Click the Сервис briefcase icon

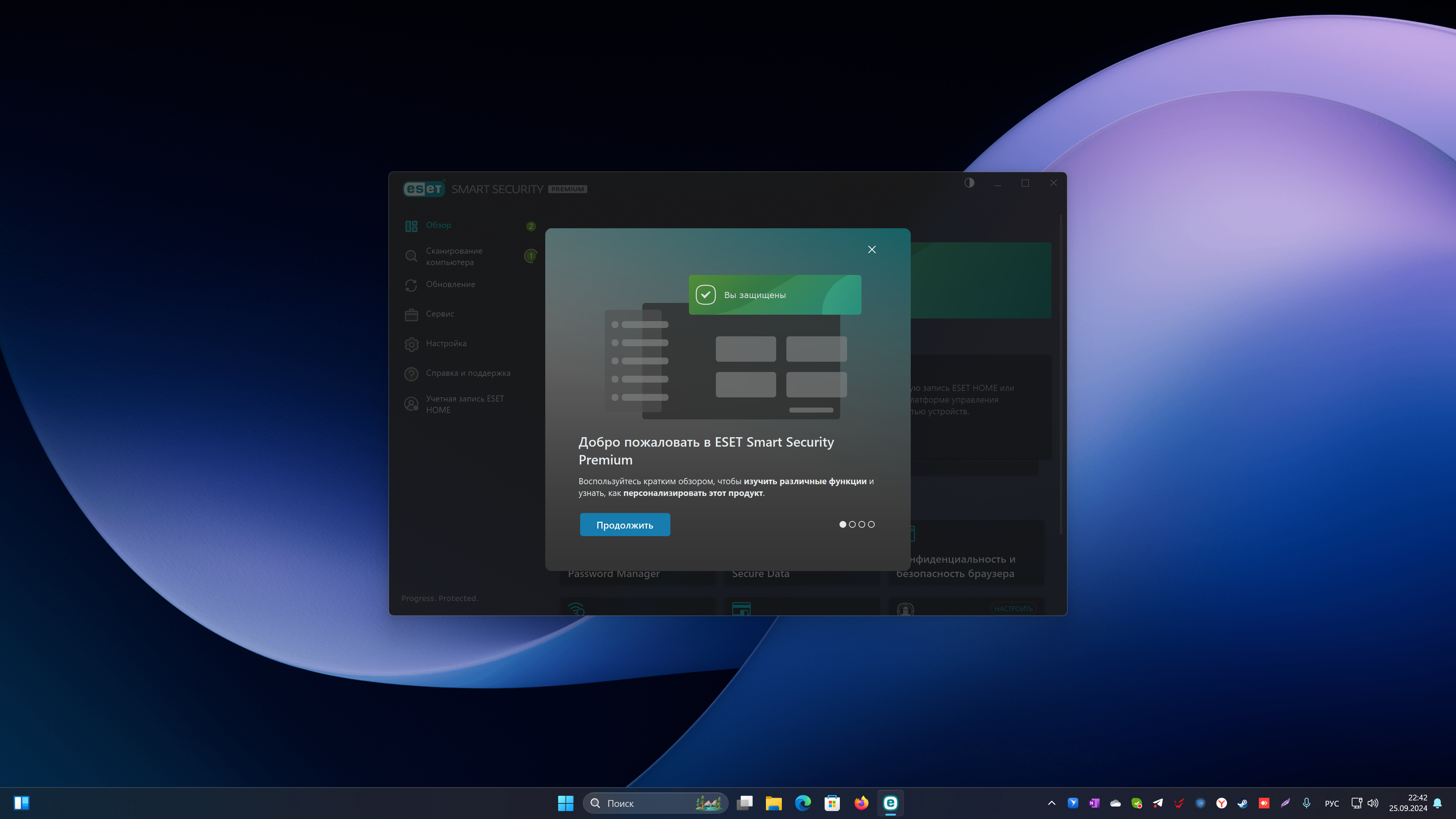[x=411, y=315]
